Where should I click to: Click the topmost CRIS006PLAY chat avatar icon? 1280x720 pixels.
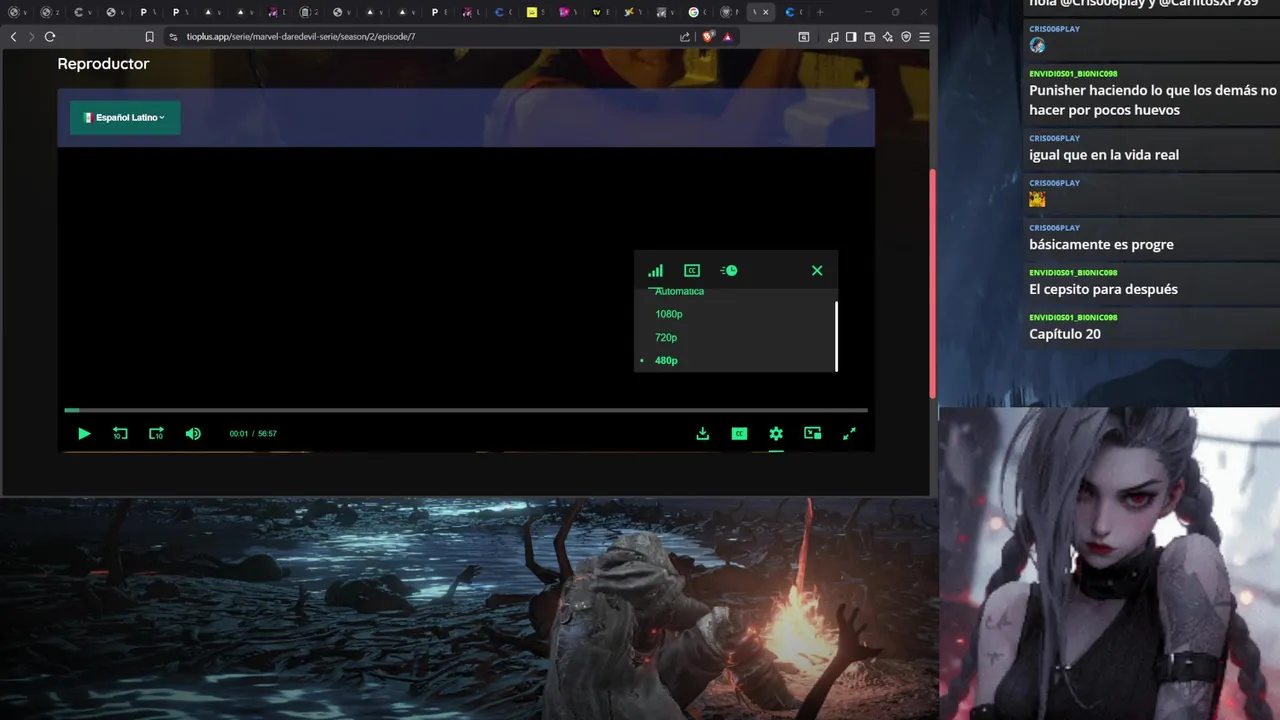tap(1037, 45)
